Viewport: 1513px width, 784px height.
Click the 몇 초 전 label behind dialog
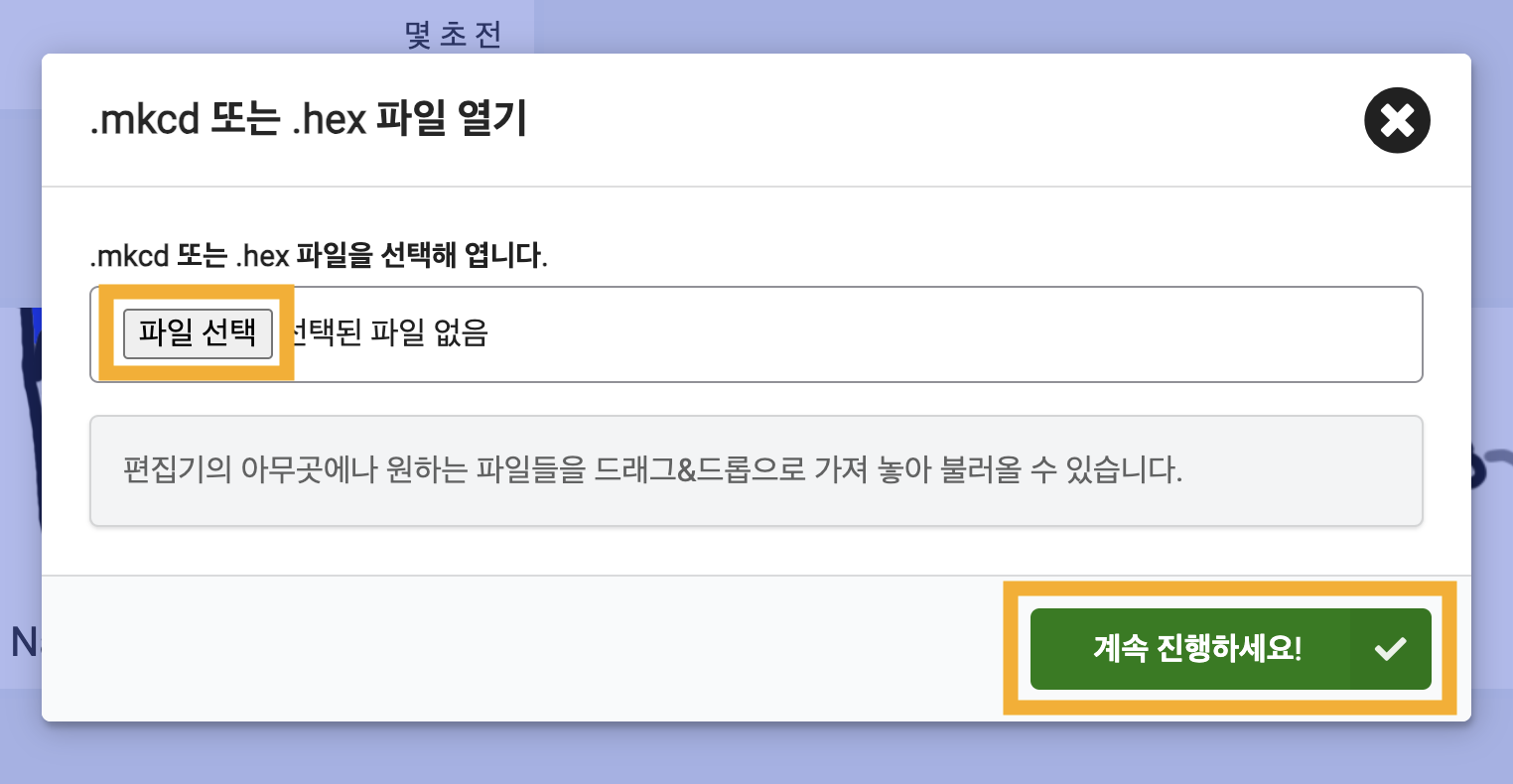pyautogui.click(x=454, y=35)
